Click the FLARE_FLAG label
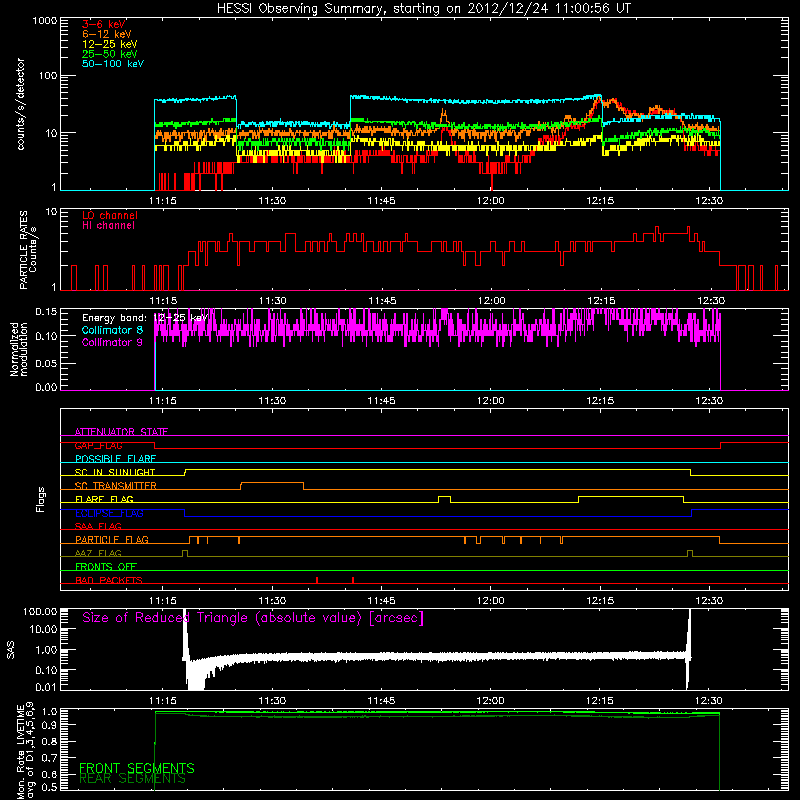This screenshot has height=800, width=800. [x=104, y=499]
